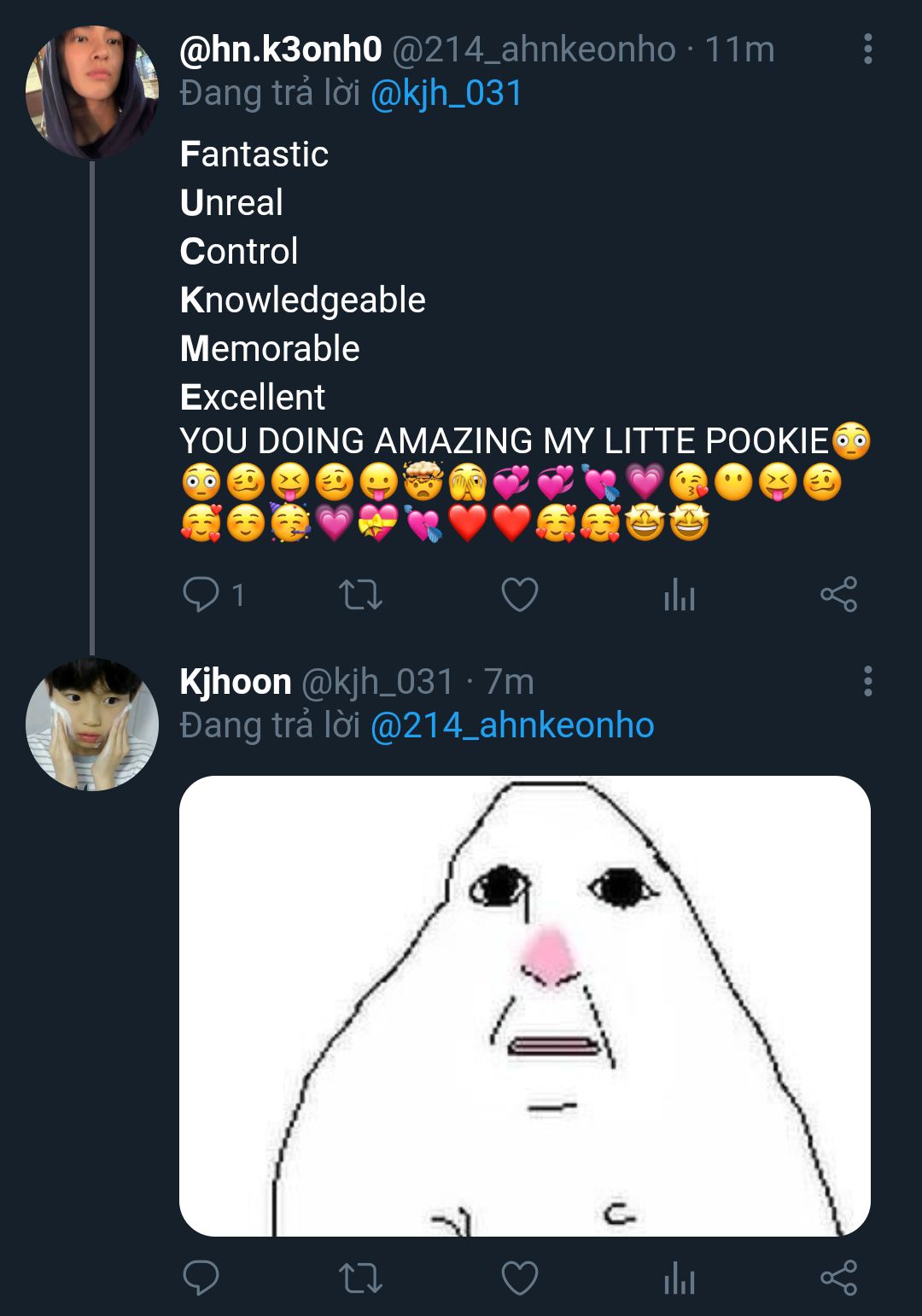Open more options for Kjhoon's tweet

coord(867,682)
